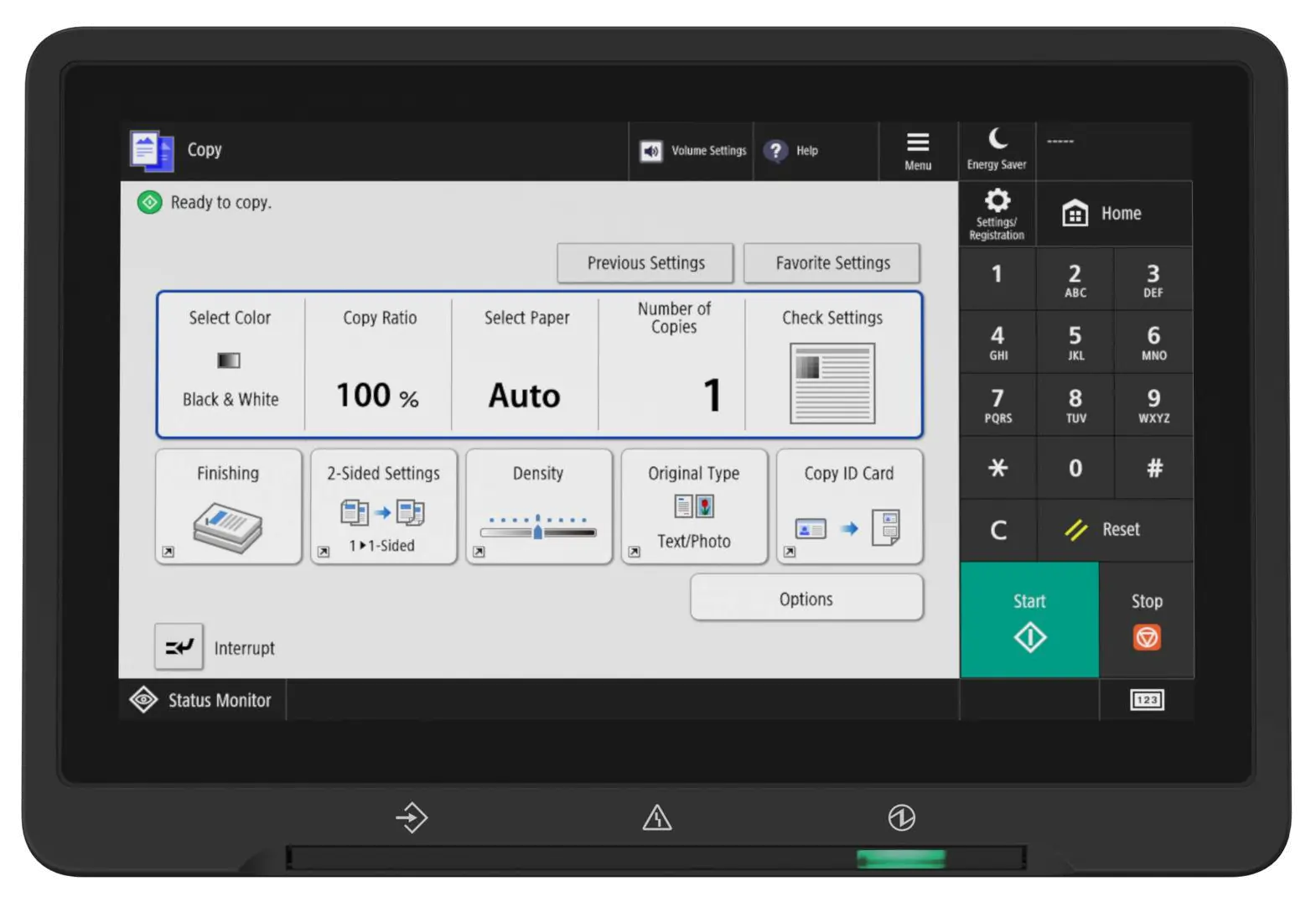Screen dimensions: 1316x897
Task: Load Previous Settings
Action: [x=645, y=263]
